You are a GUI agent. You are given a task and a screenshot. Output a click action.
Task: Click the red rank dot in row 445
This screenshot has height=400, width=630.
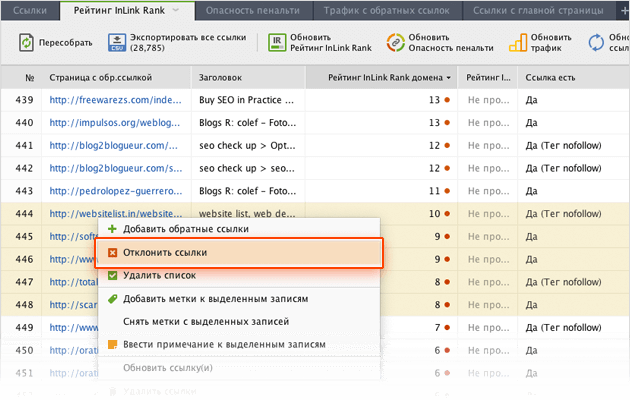point(447,237)
